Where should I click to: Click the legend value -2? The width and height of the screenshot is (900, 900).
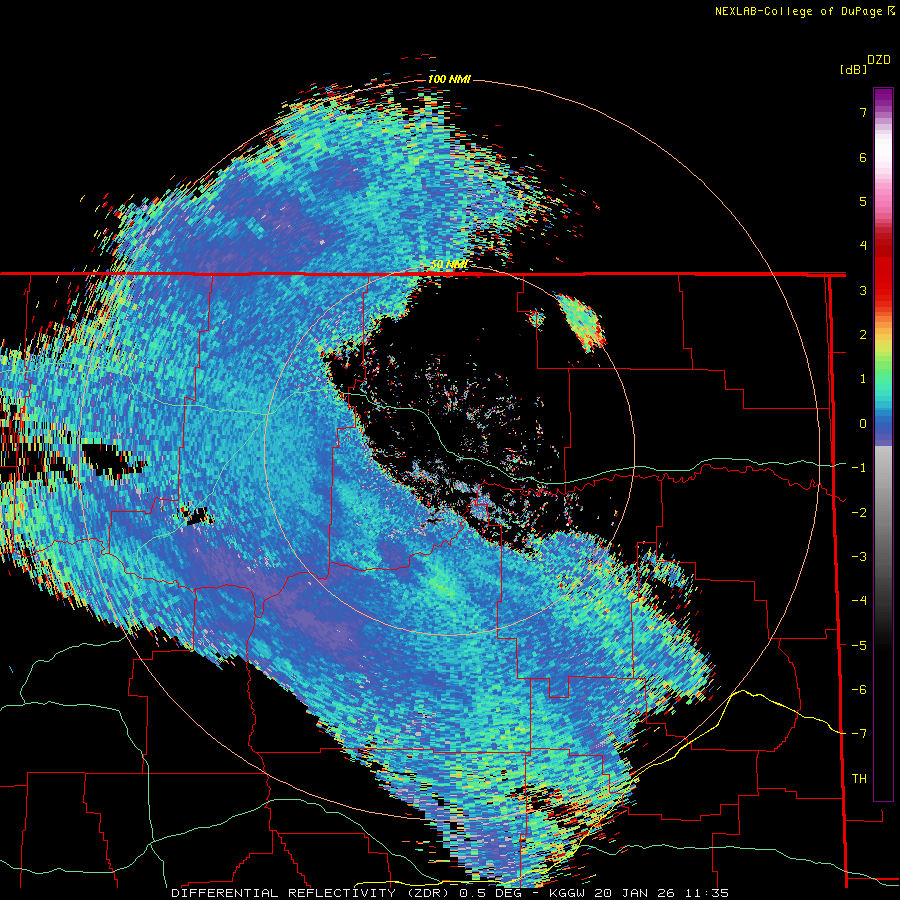click(859, 512)
